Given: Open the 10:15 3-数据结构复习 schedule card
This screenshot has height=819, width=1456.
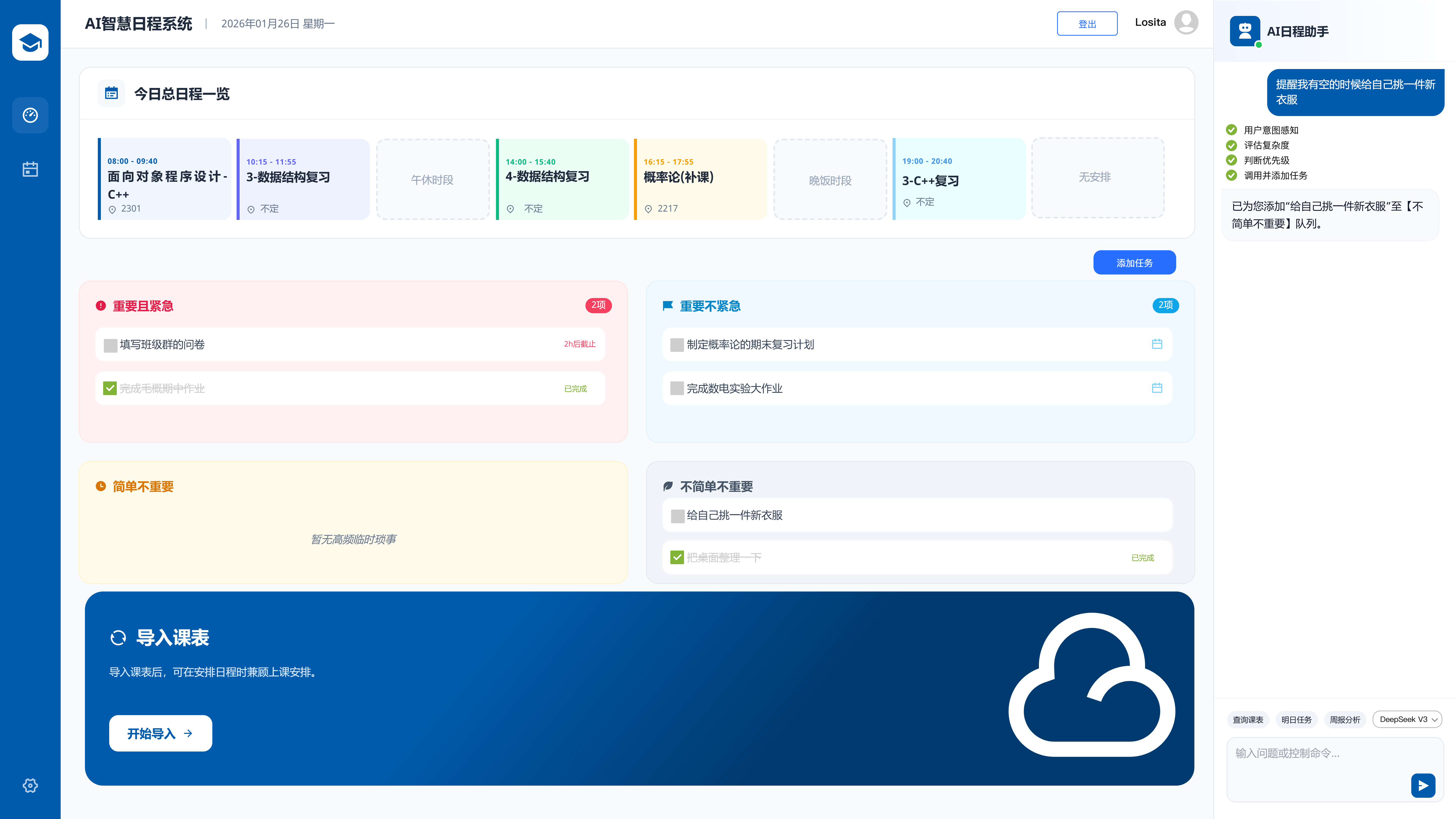Looking at the screenshot, I should [x=303, y=179].
